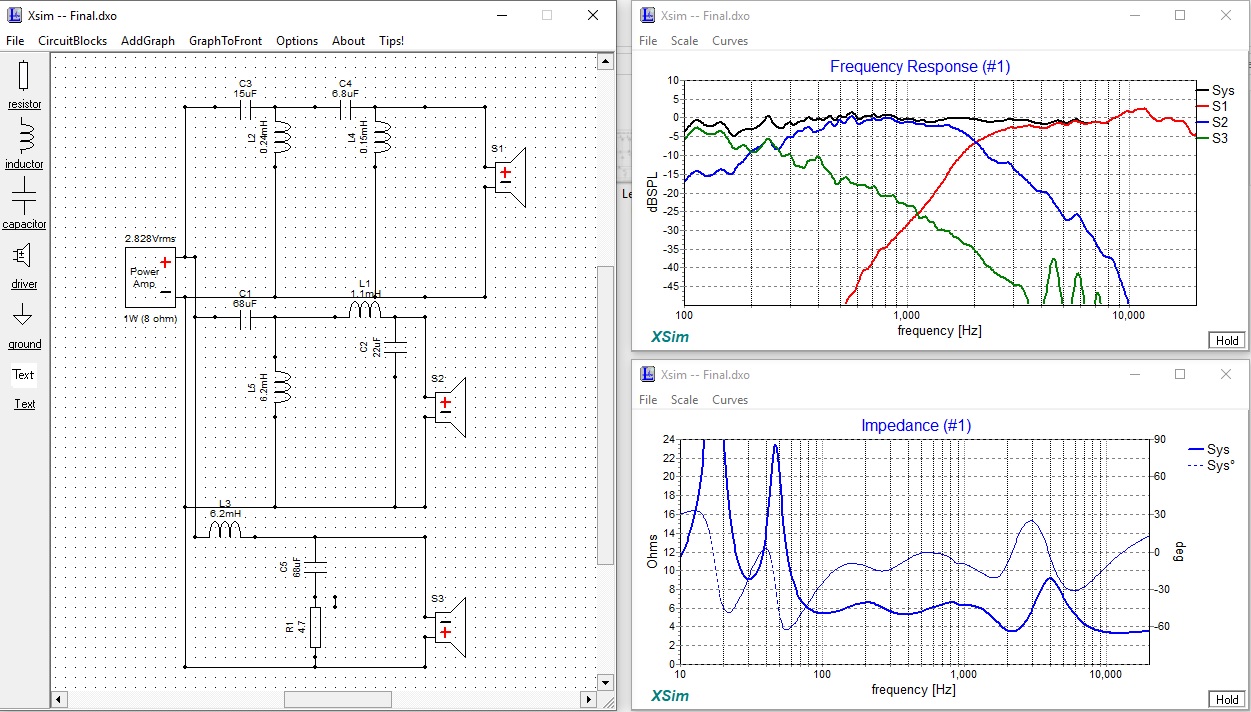Image resolution: width=1251 pixels, height=712 pixels.
Task: Select the Power Amp block
Action: click(x=151, y=278)
